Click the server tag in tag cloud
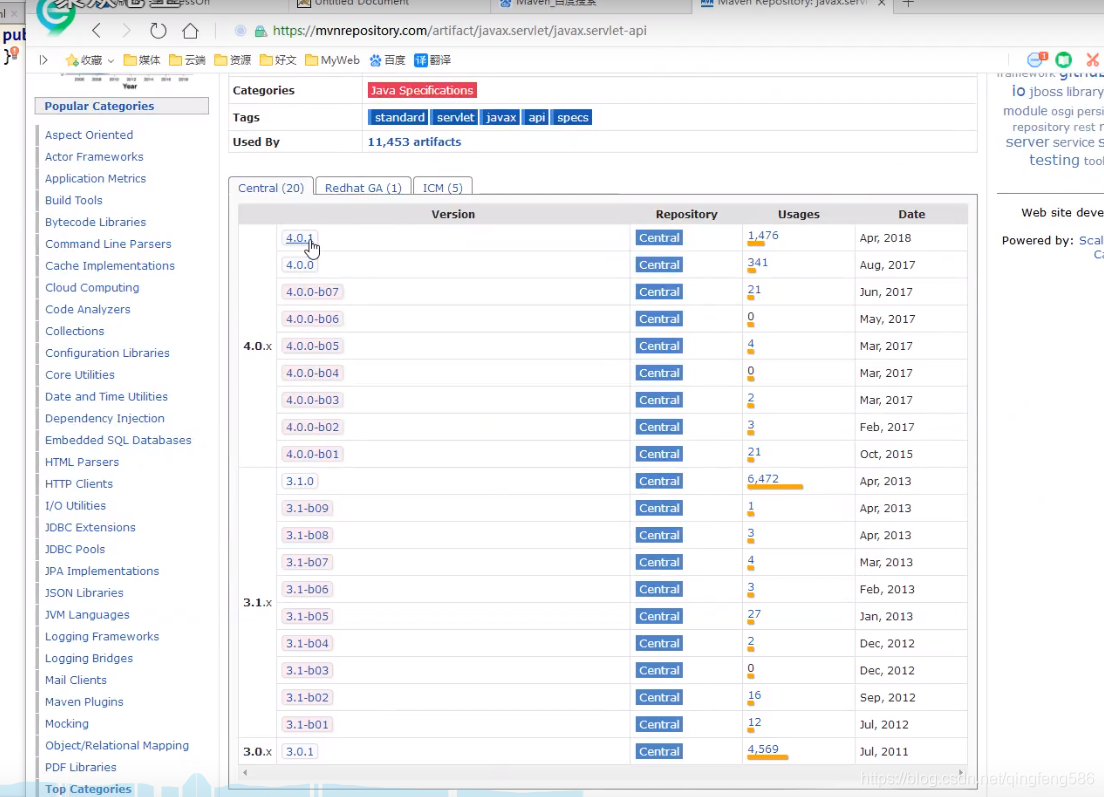Screen dimensions: 1104x797 coord(1027,142)
